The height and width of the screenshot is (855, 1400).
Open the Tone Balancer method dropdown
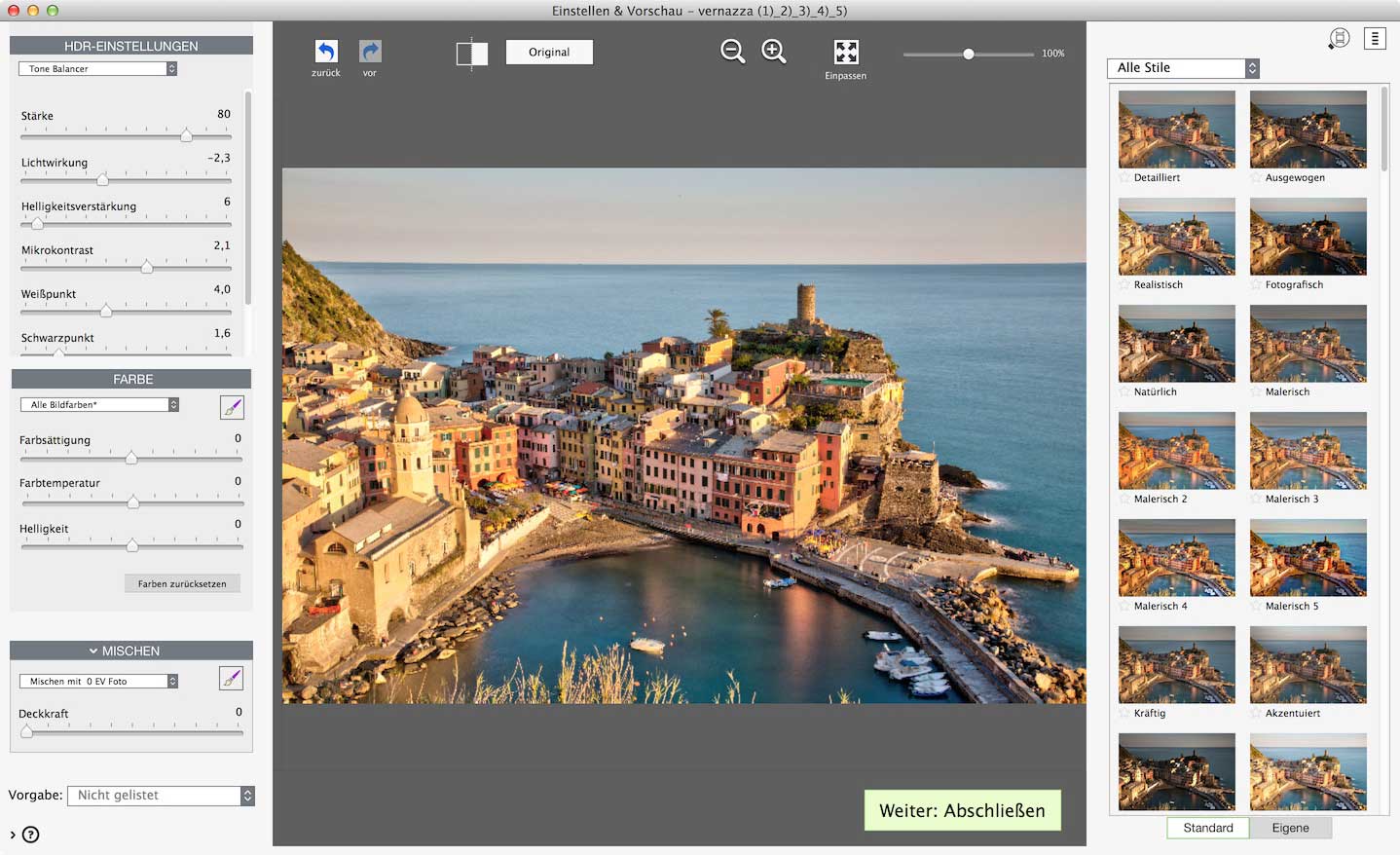click(97, 69)
